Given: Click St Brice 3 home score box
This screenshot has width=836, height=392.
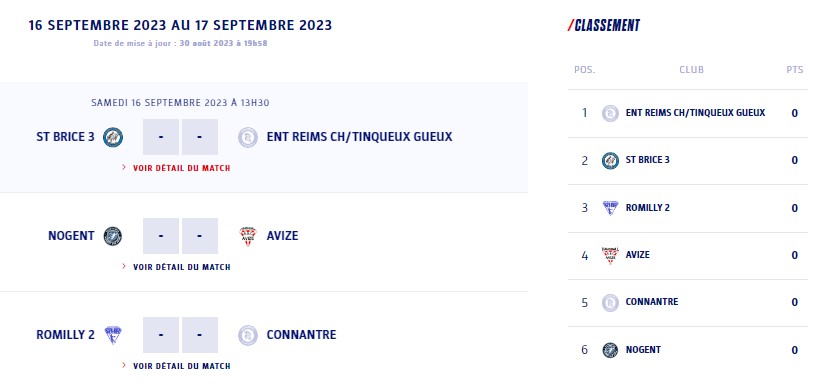Looking at the screenshot, I should click(x=160, y=137).
